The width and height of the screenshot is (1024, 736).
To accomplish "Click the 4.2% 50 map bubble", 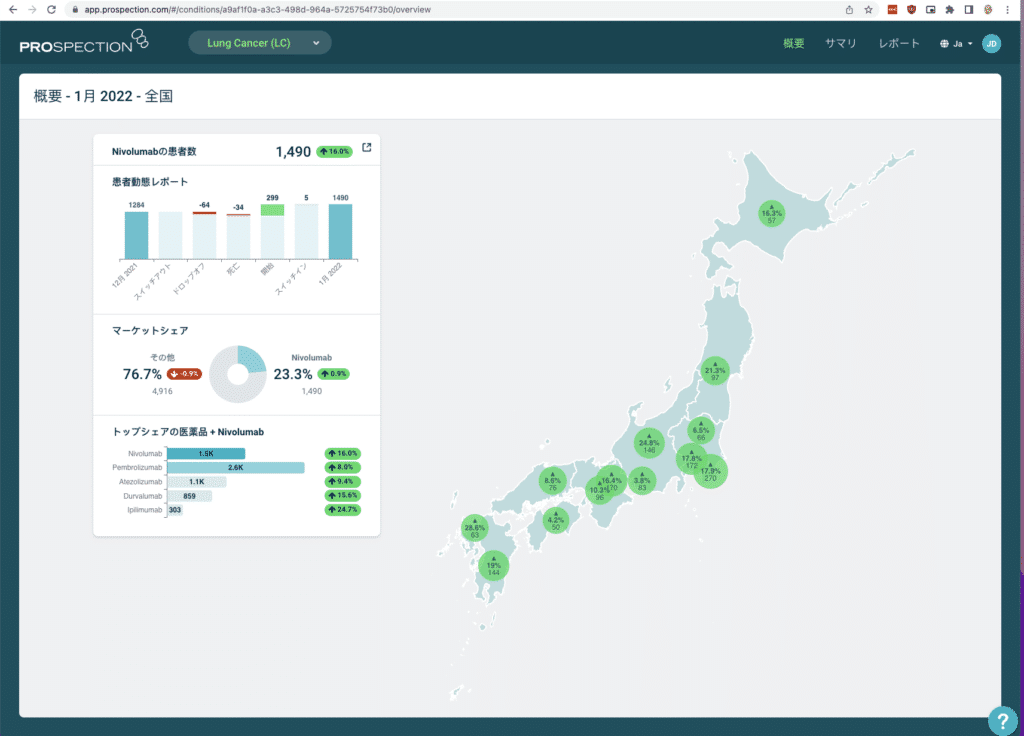I will pyautogui.click(x=556, y=520).
